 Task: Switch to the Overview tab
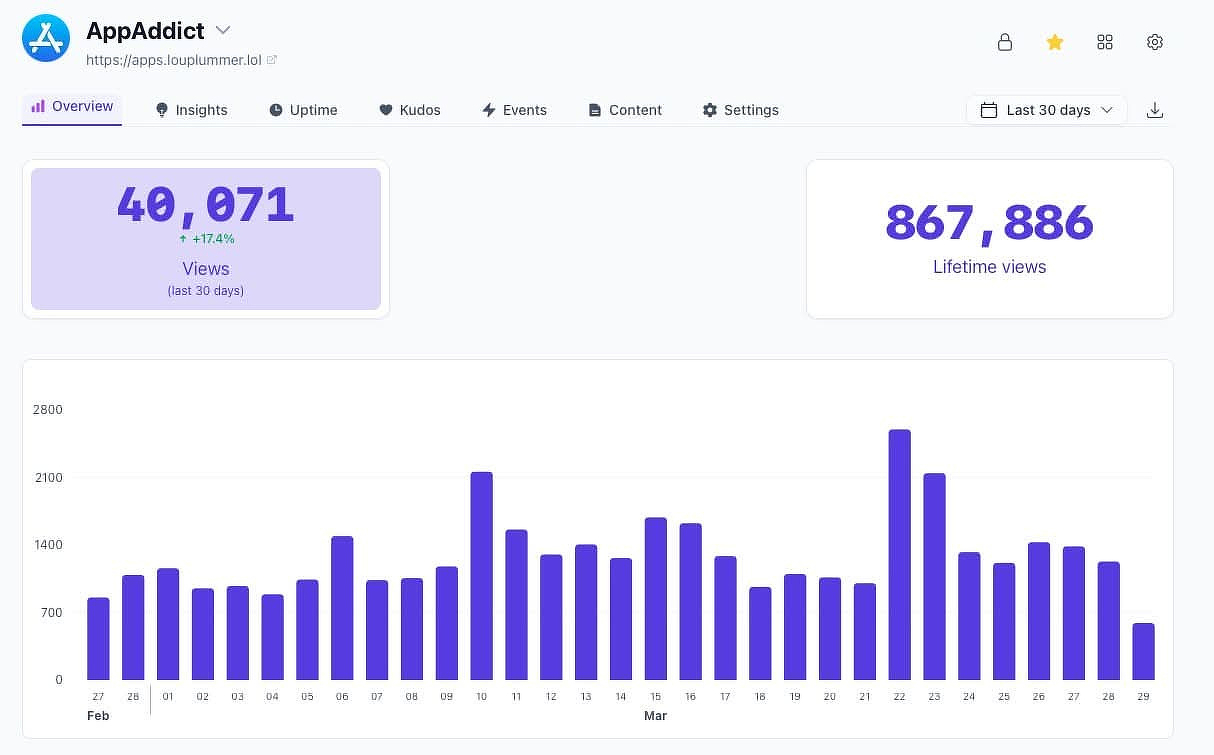pos(71,106)
